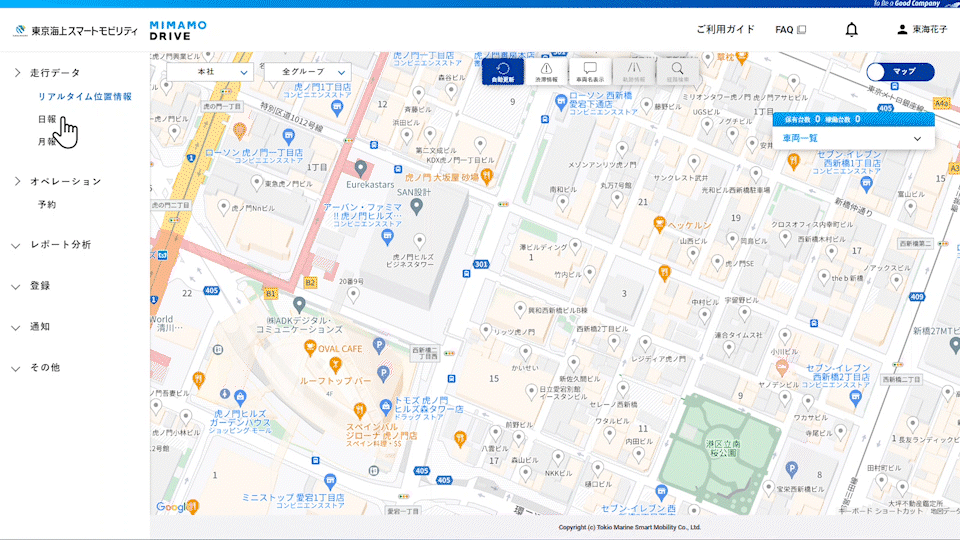
Task: Open the notification bell
Action: point(852,29)
